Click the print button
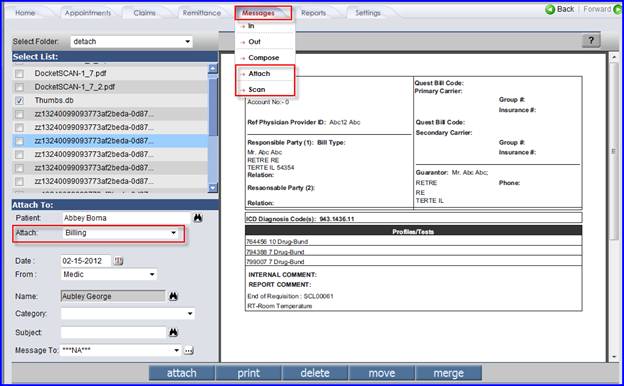The width and height of the screenshot is (624, 386). [x=249, y=373]
